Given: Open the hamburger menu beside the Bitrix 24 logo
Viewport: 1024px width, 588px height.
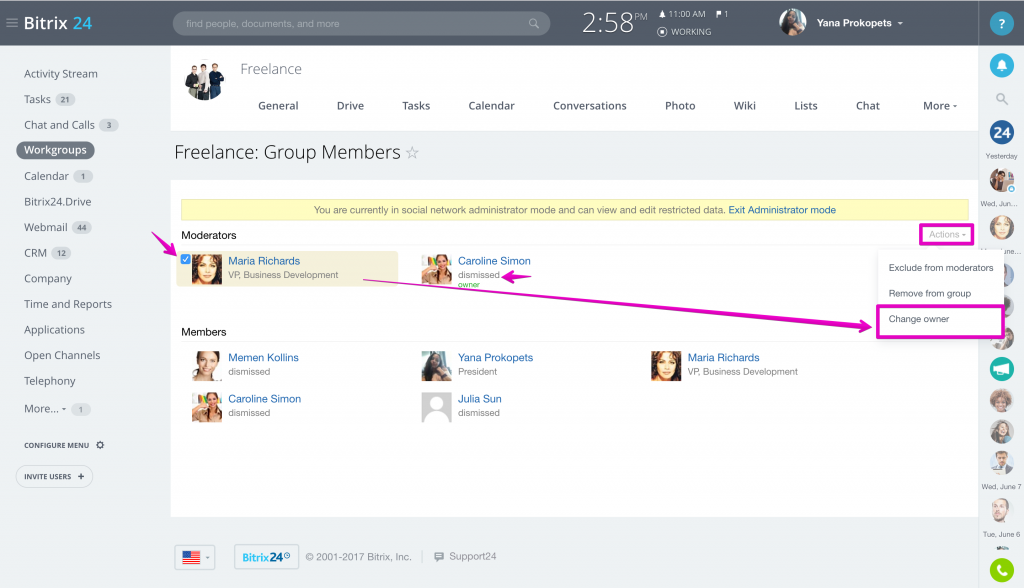Looking at the screenshot, I should pyautogui.click(x=12, y=23).
